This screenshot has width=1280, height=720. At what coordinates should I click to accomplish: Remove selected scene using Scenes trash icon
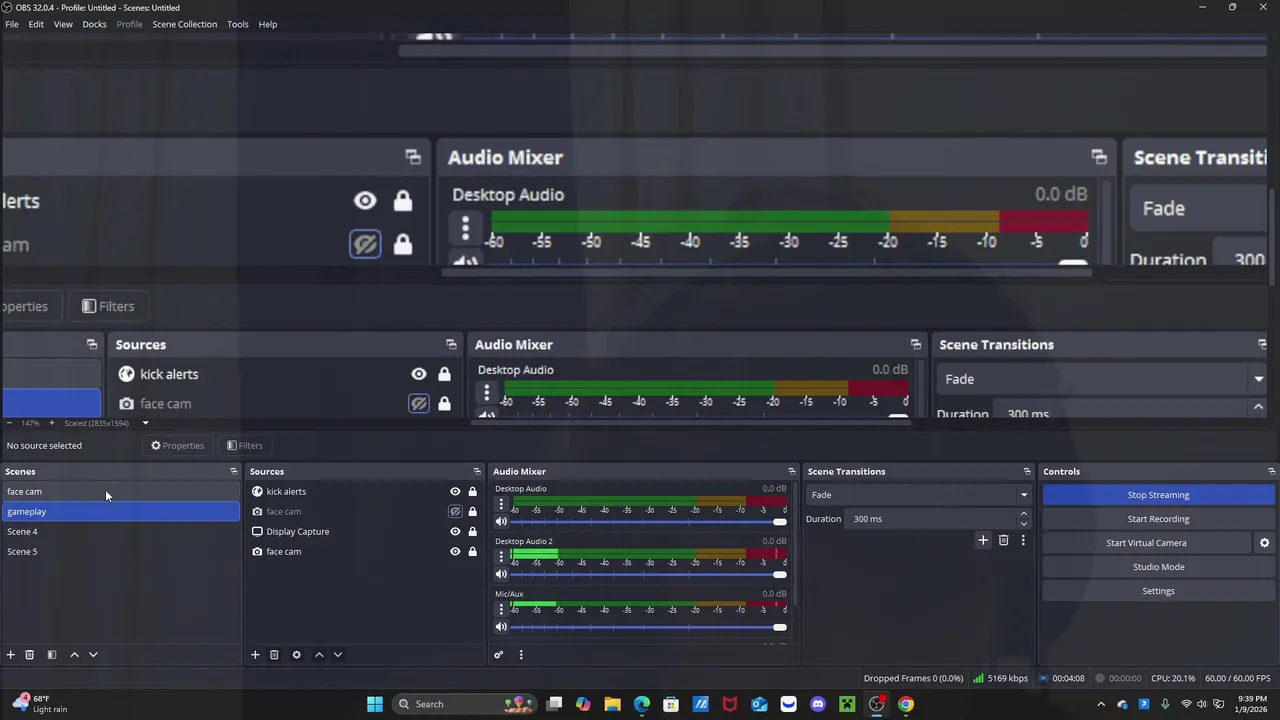click(29, 655)
